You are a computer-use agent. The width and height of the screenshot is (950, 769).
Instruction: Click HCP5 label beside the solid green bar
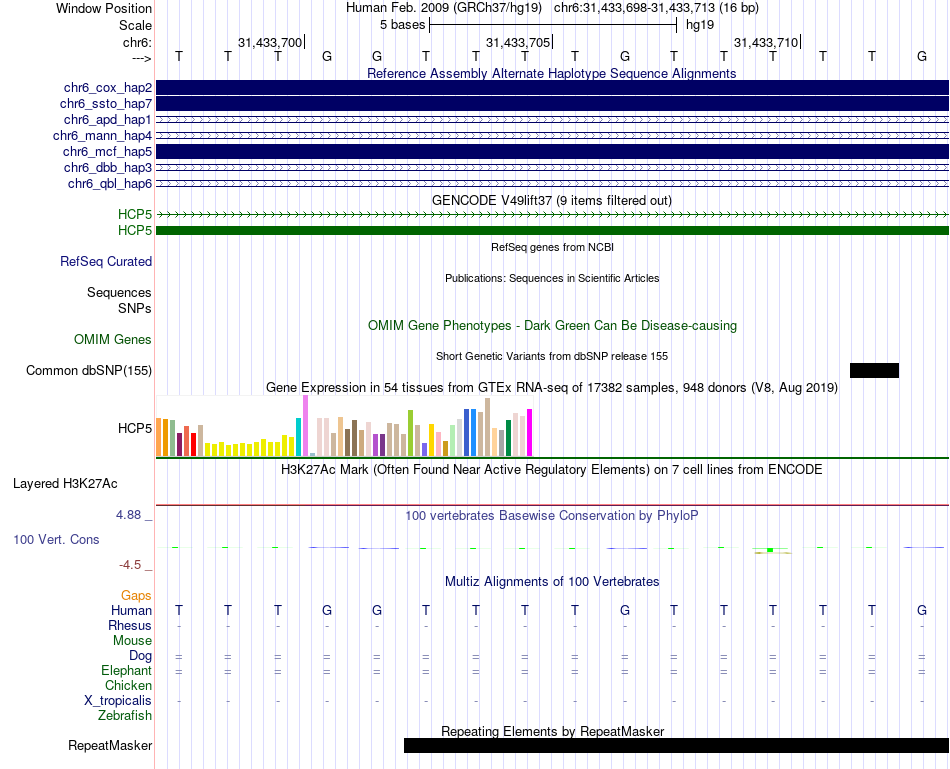135,230
